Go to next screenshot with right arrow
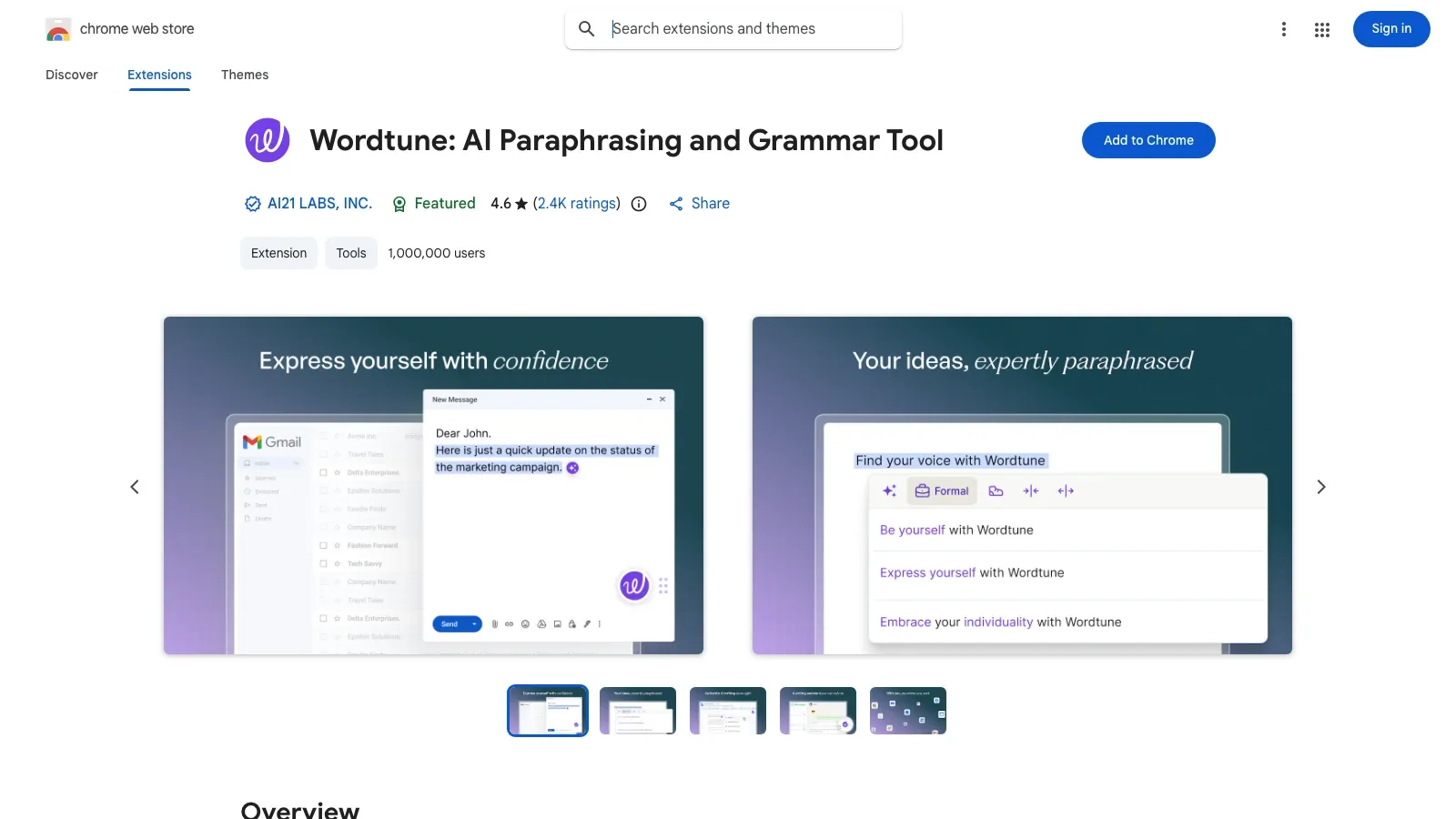The height and width of the screenshot is (819, 1456). point(1321,487)
